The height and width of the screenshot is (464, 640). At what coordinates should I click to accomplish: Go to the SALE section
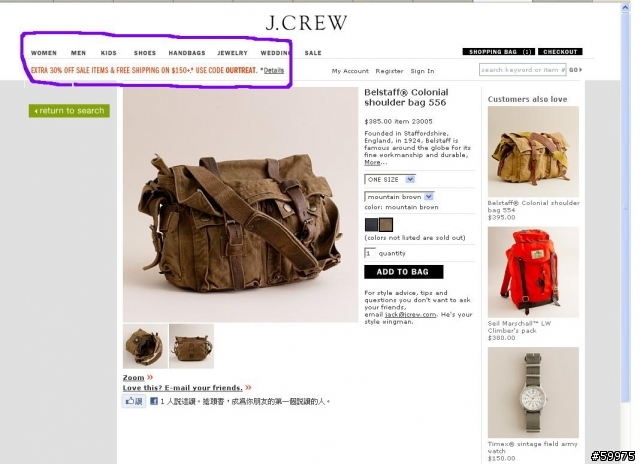pyautogui.click(x=313, y=53)
